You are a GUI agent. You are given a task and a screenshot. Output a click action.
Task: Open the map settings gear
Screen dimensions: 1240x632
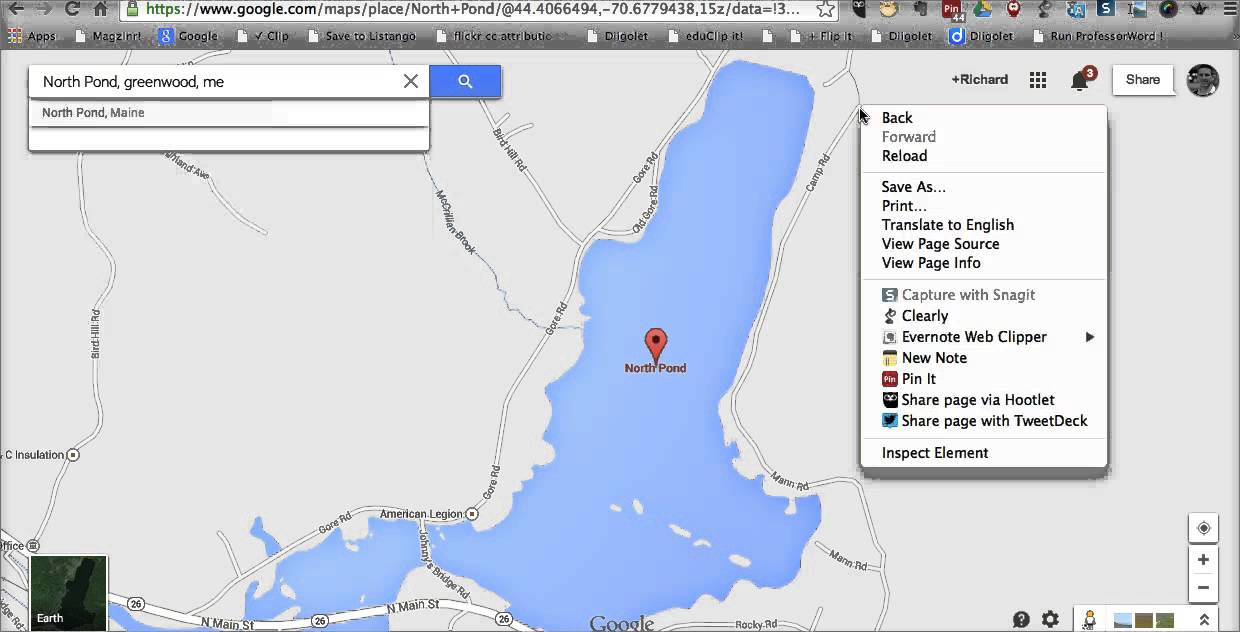pos(1050,620)
